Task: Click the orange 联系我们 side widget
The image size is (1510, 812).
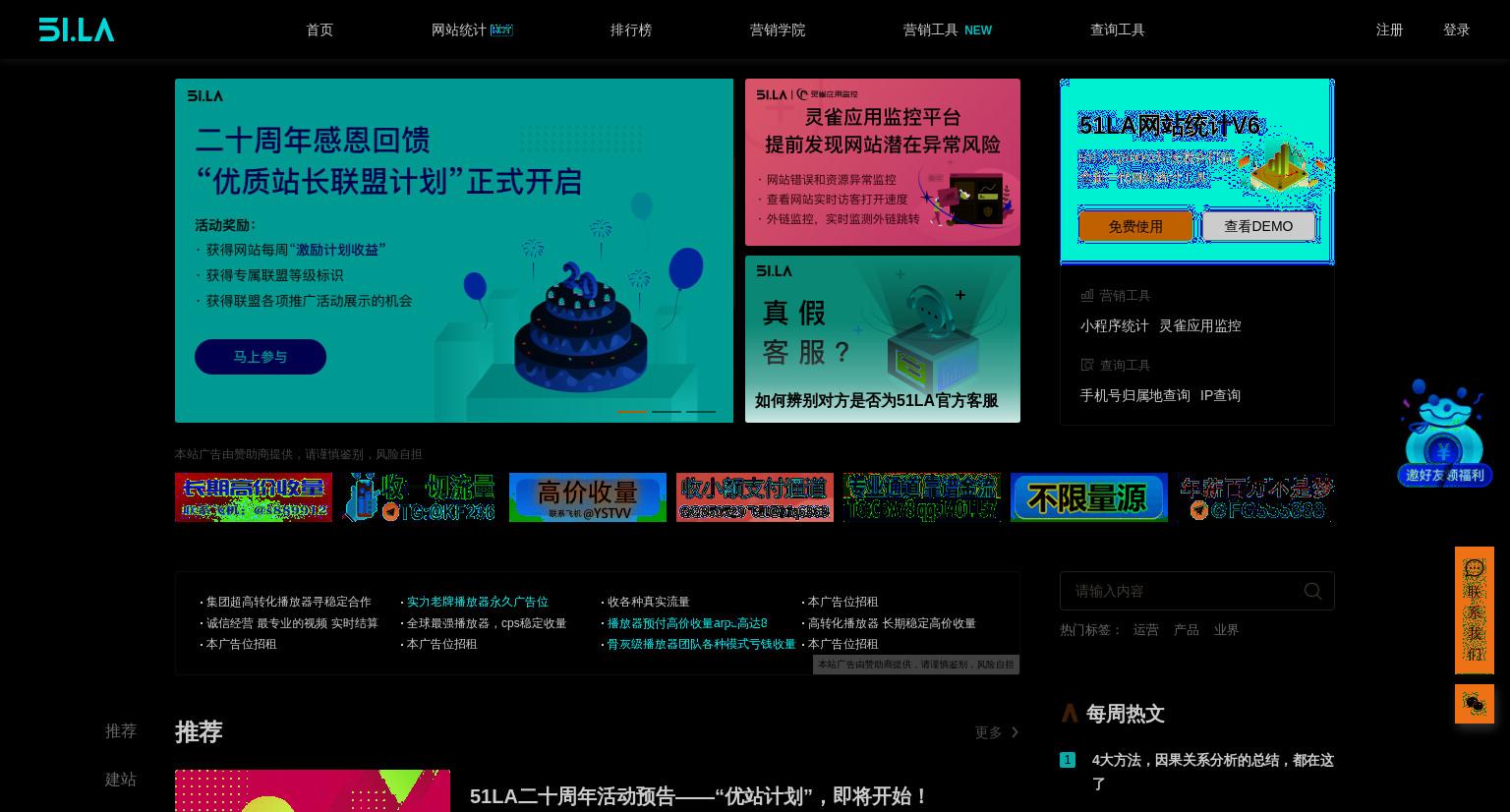Action: (x=1475, y=609)
